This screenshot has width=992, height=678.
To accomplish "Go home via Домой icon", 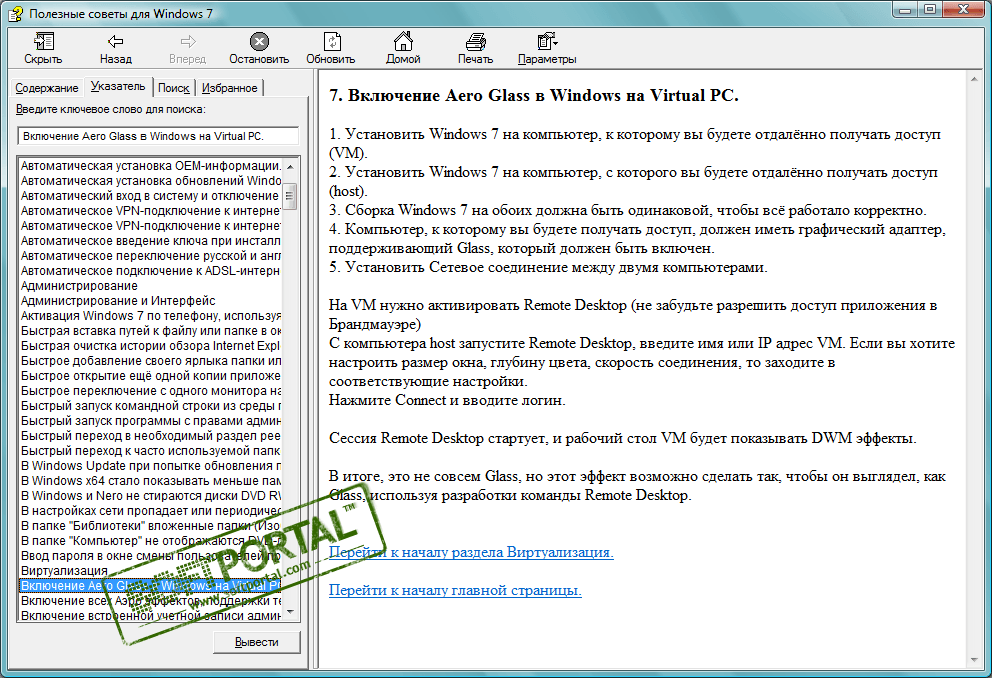I will tap(403, 41).
